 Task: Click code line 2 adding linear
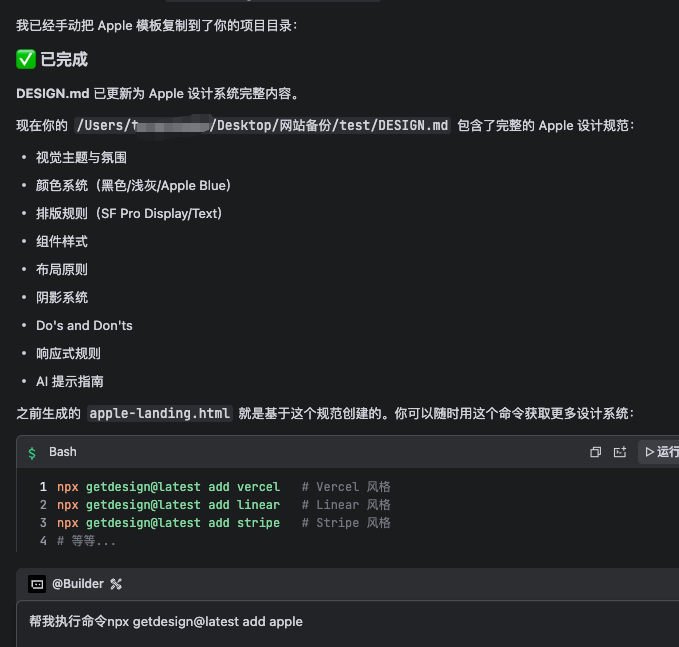point(168,505)
